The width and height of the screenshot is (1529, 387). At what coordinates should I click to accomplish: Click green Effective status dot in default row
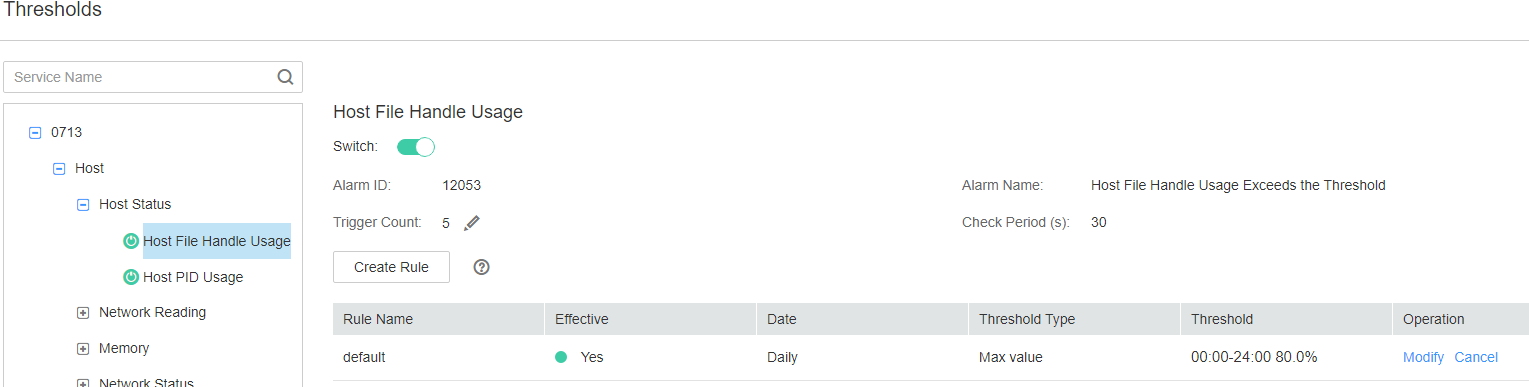pos(561,357)
